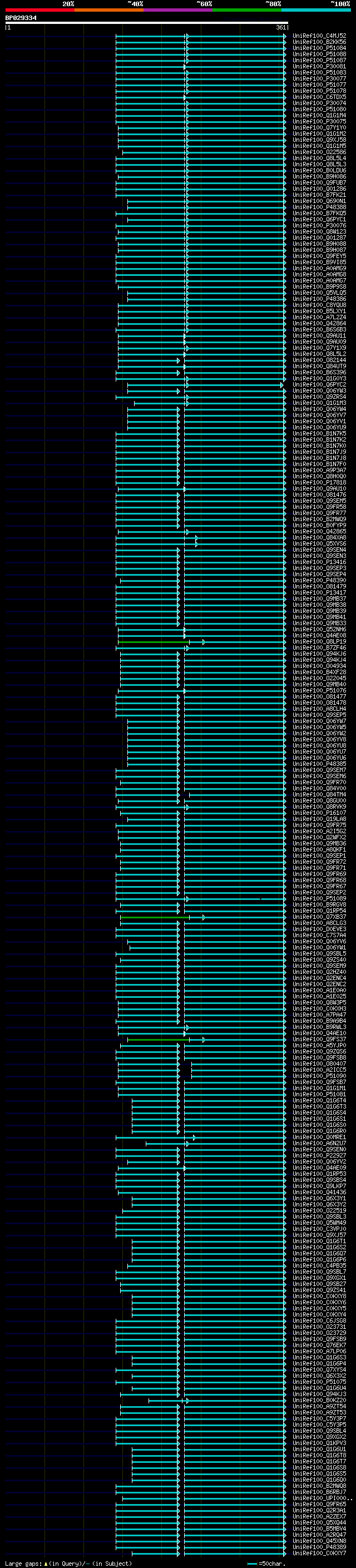Image resolution: width=356 pixels, height=1568 pixels.
Task: Click the red 20% identity legend segment
Action: point(39,10)
